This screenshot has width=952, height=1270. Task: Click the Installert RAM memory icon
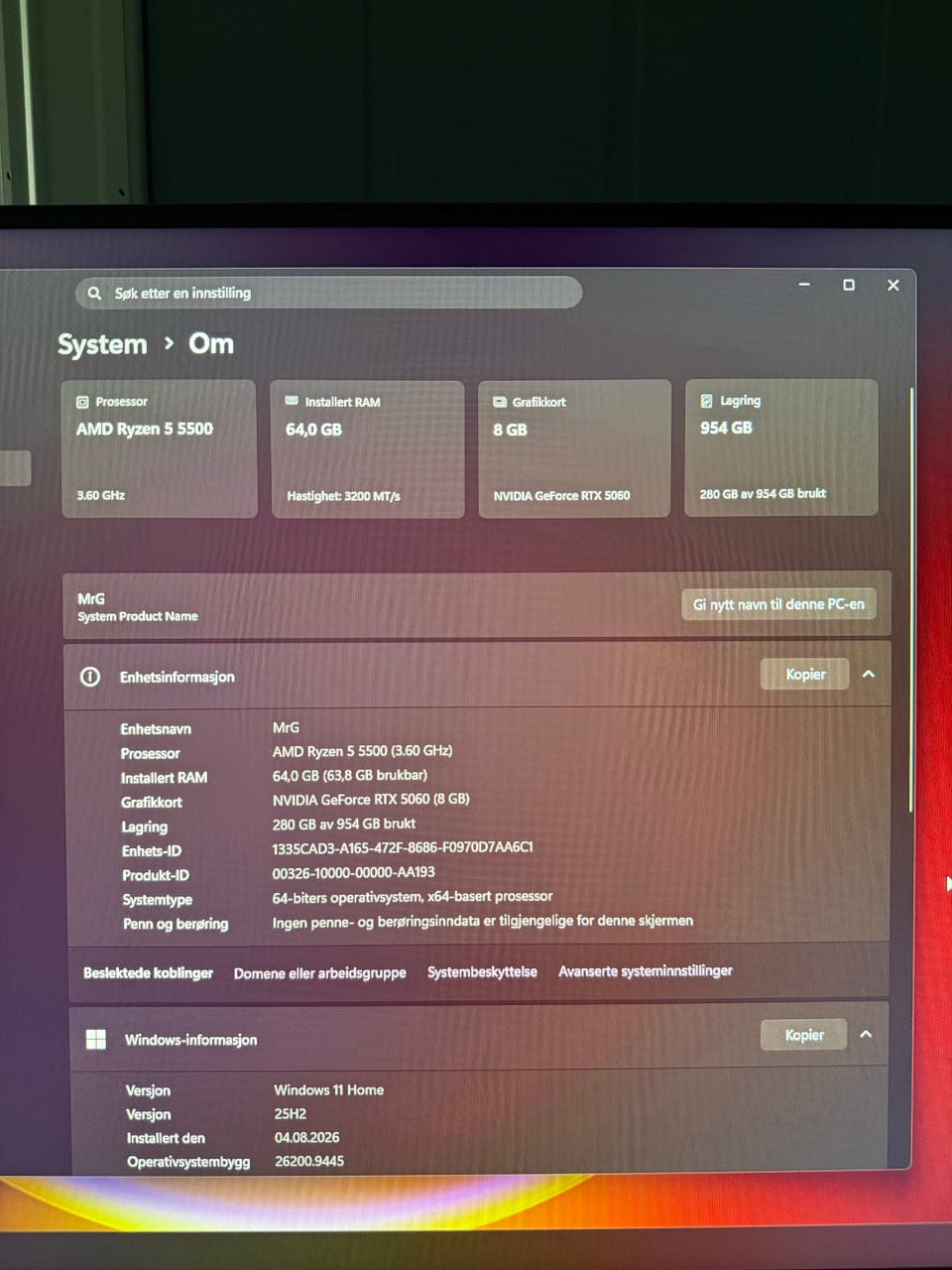tap(292, 401)
